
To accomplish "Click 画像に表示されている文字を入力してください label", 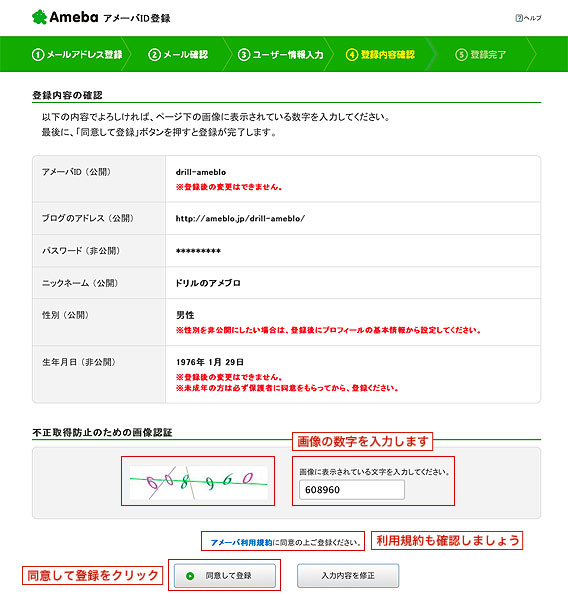I will pyautogui.click(x=374, y=472).
